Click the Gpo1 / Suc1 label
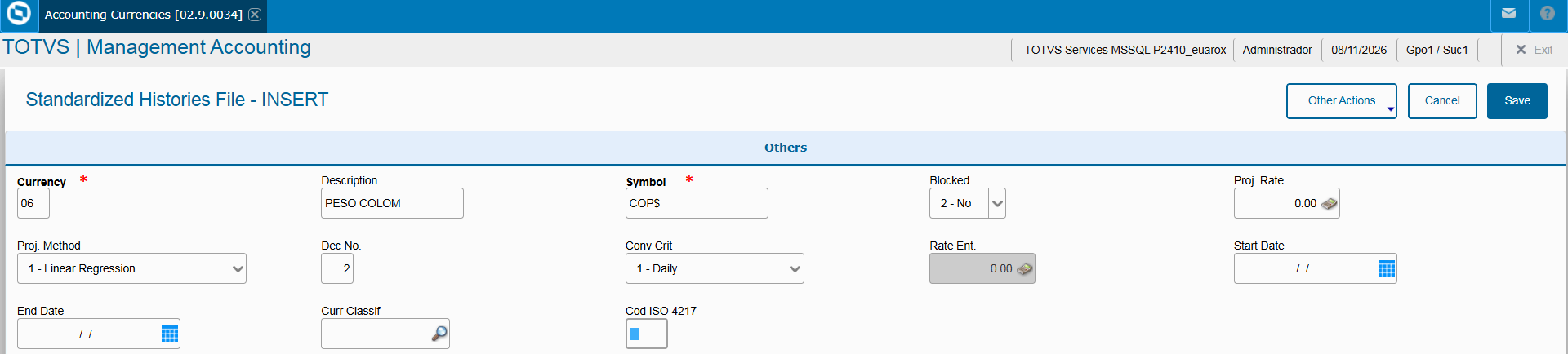Image resolution: width=1568 pixels, height=354 pixels. [1437, 50]
